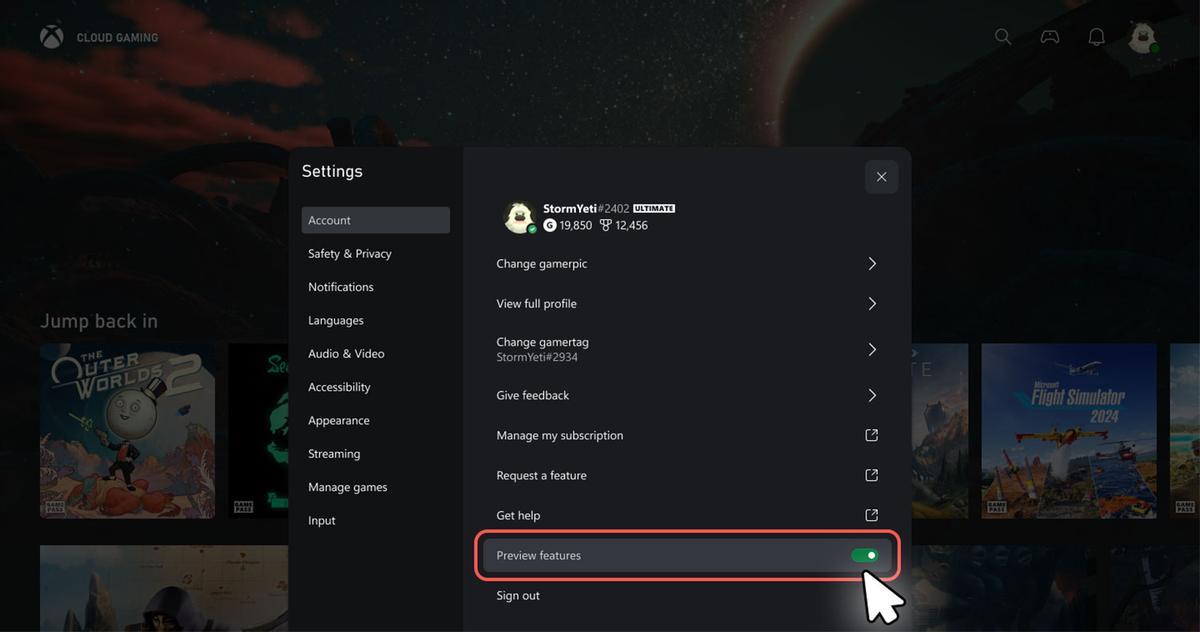Open the Give feedback chevron

pyautogui.click(x=872, y=396)
